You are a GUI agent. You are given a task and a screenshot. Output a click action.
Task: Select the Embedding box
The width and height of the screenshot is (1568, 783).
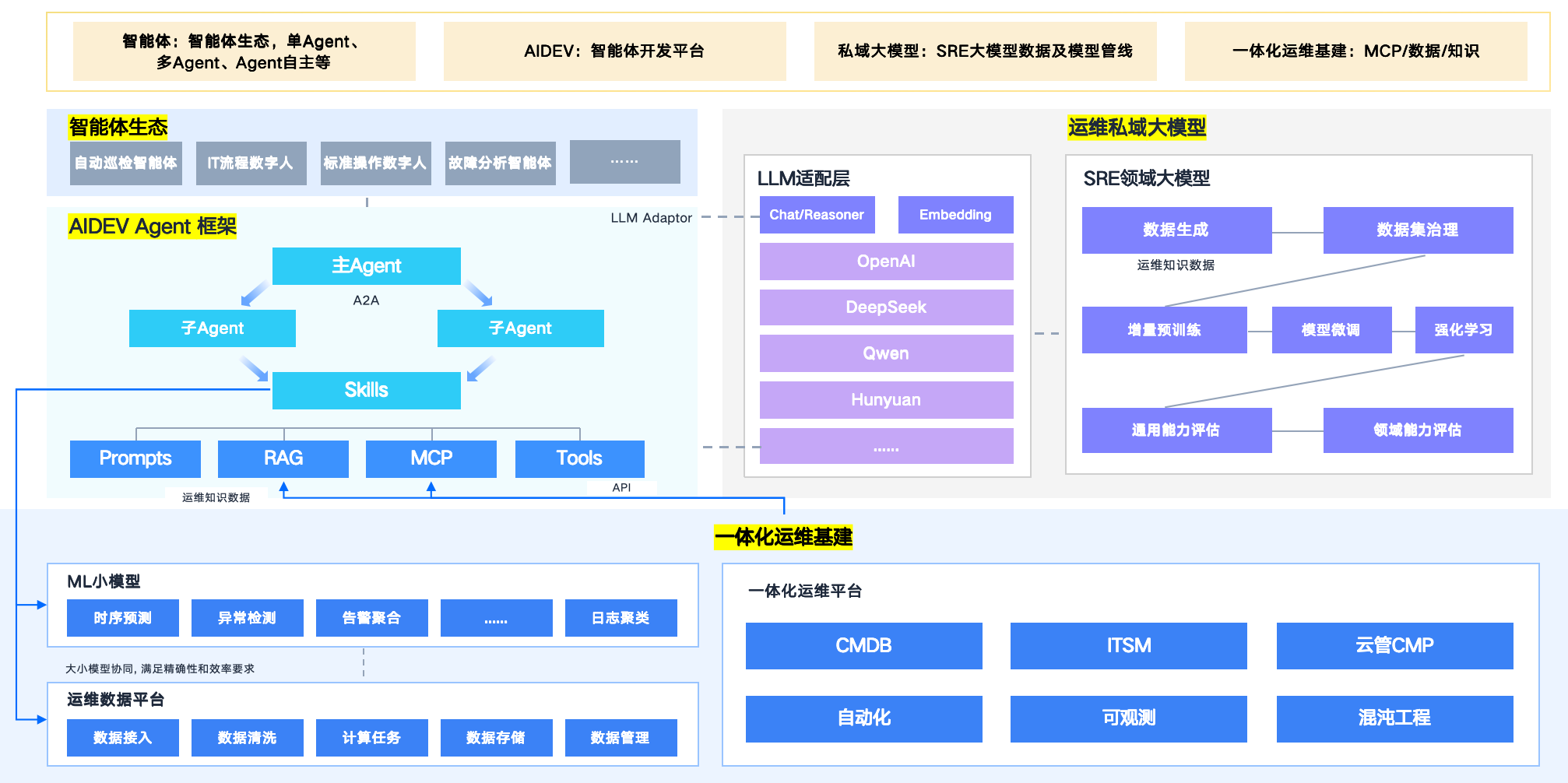(955, 215)
